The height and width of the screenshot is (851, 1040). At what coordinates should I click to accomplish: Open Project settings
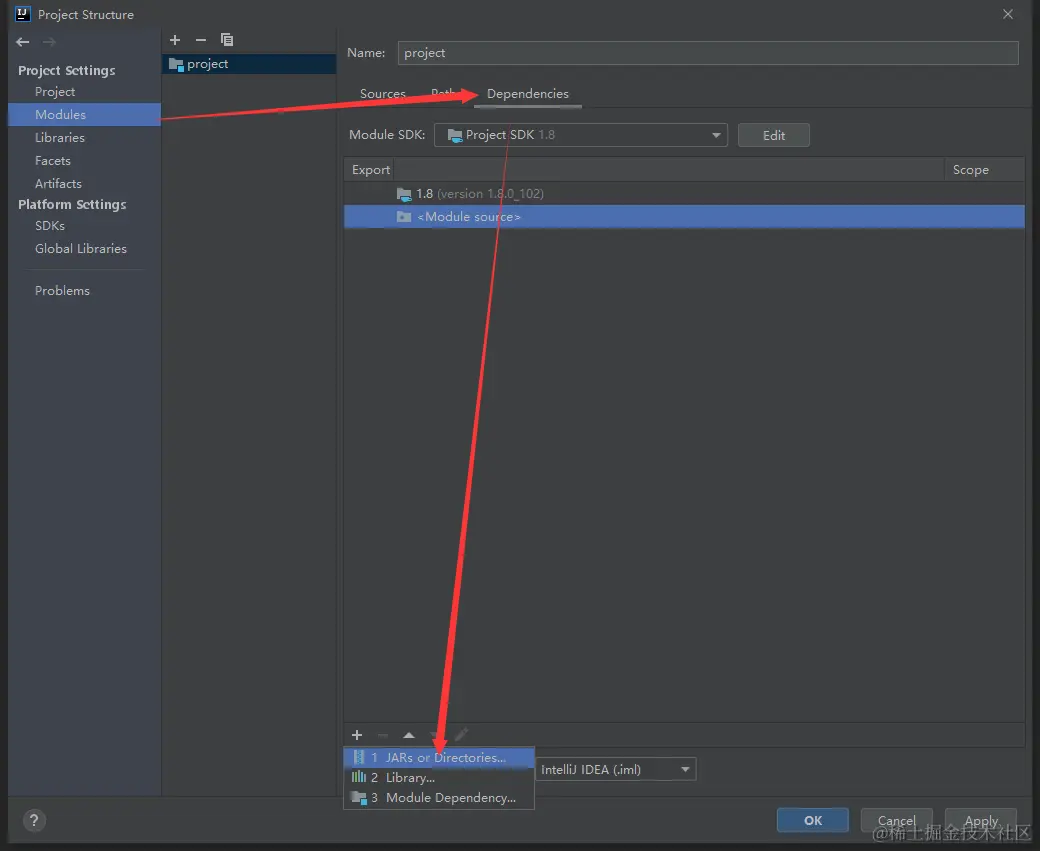[55, 92]
